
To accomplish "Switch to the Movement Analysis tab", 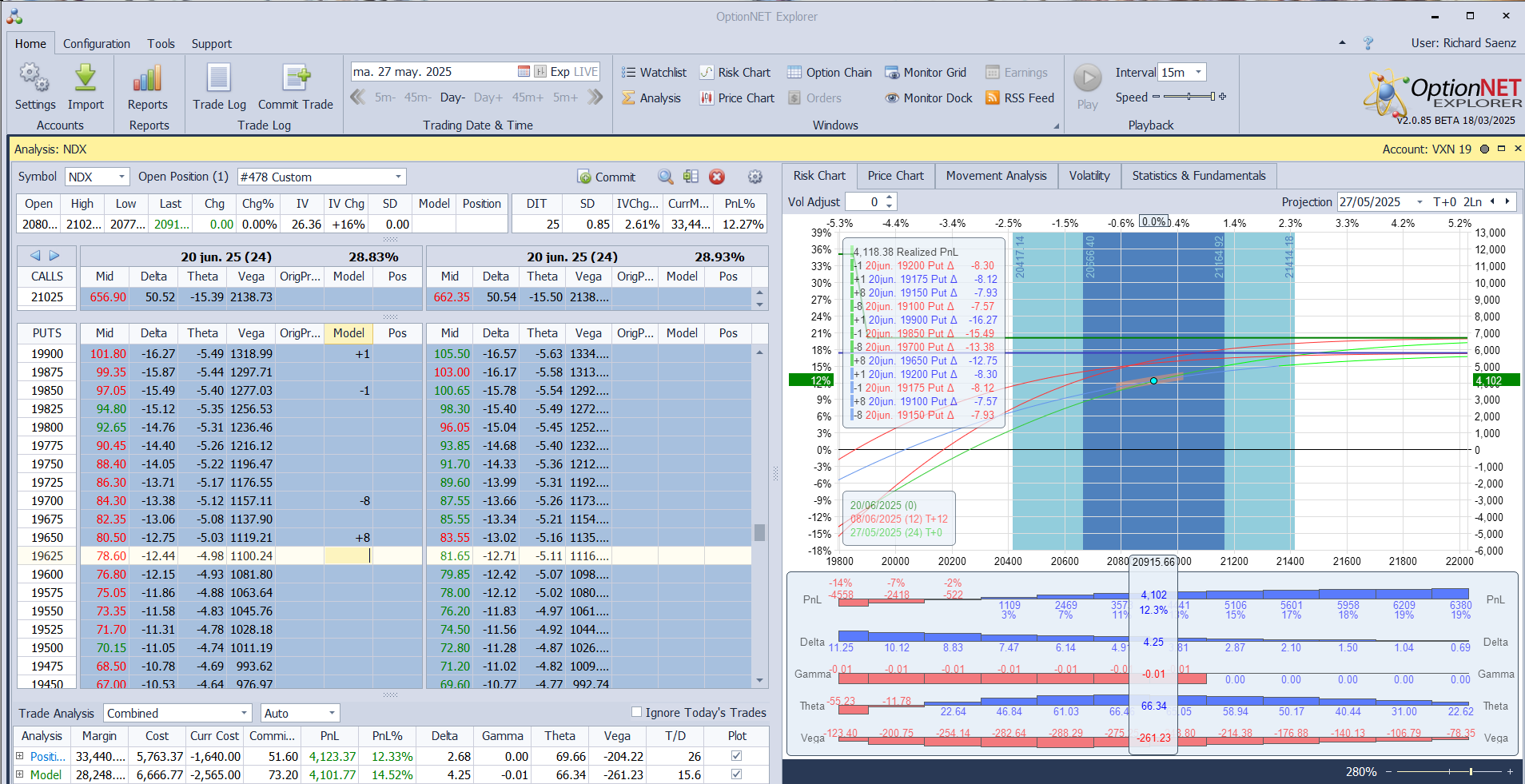I will 996,176.
